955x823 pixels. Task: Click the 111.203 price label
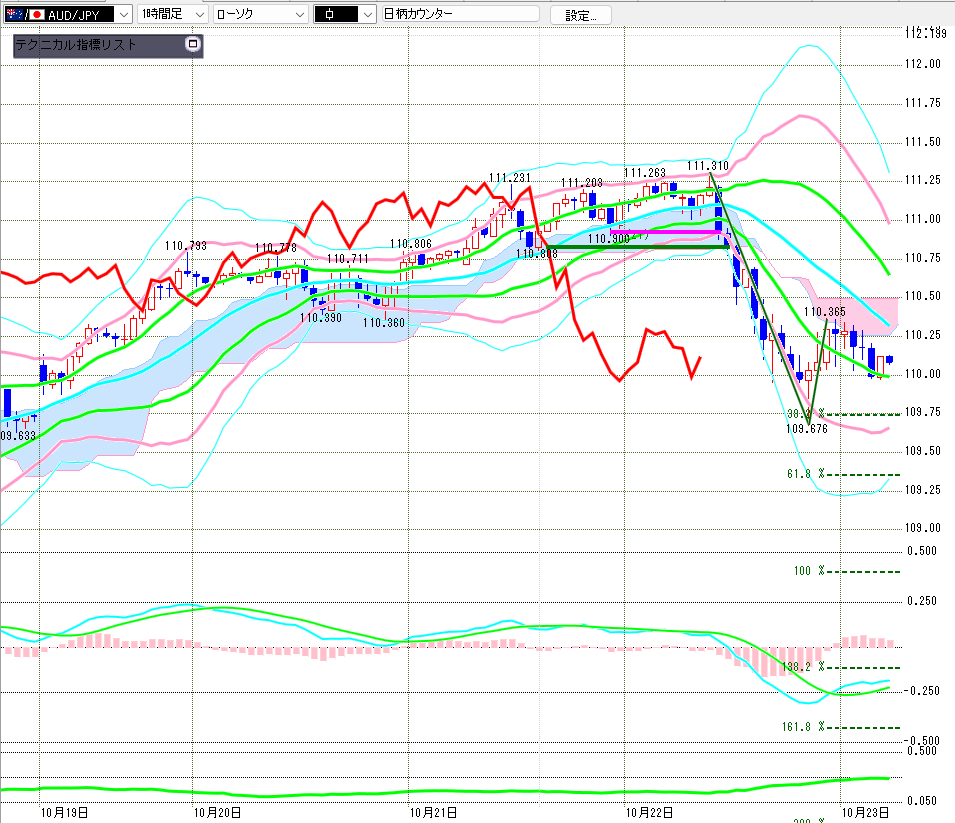[x=582, y=183]
